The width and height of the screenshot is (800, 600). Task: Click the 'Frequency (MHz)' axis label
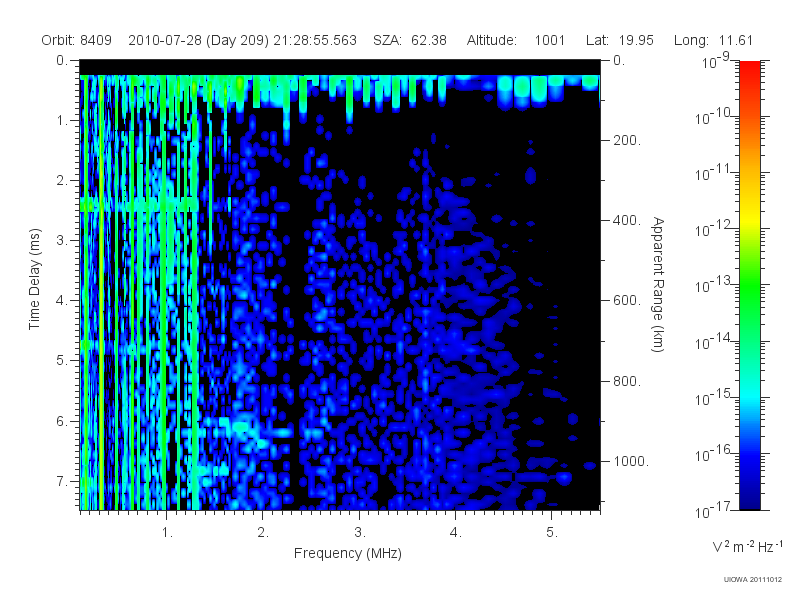[x=347, y=553]
